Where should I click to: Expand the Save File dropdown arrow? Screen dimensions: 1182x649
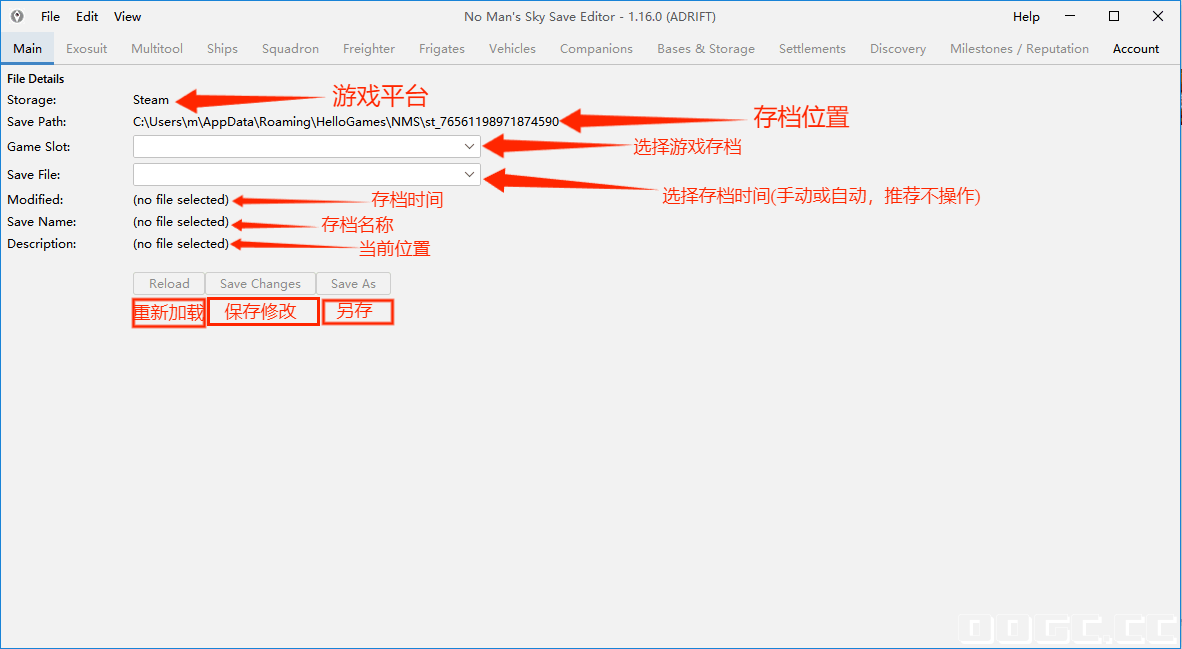pos(470,175)
